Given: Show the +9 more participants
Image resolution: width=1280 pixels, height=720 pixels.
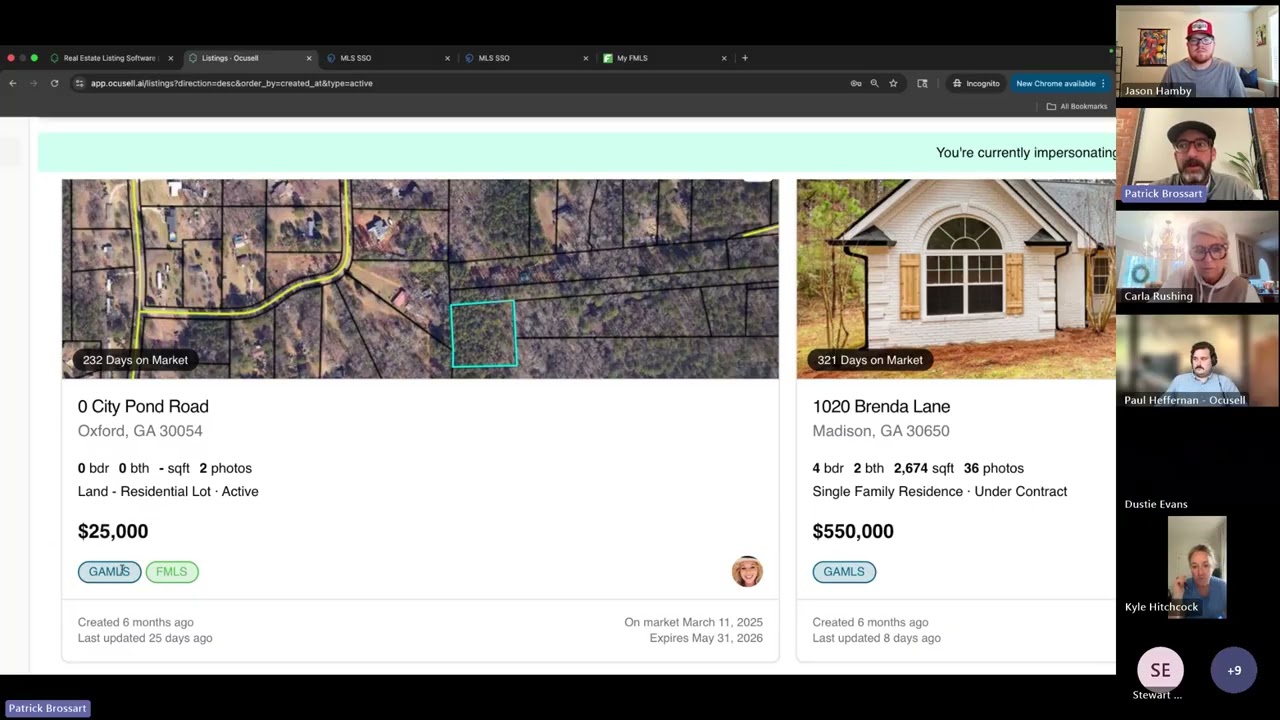Looking at the screenshot, I should click(1234, 670).
